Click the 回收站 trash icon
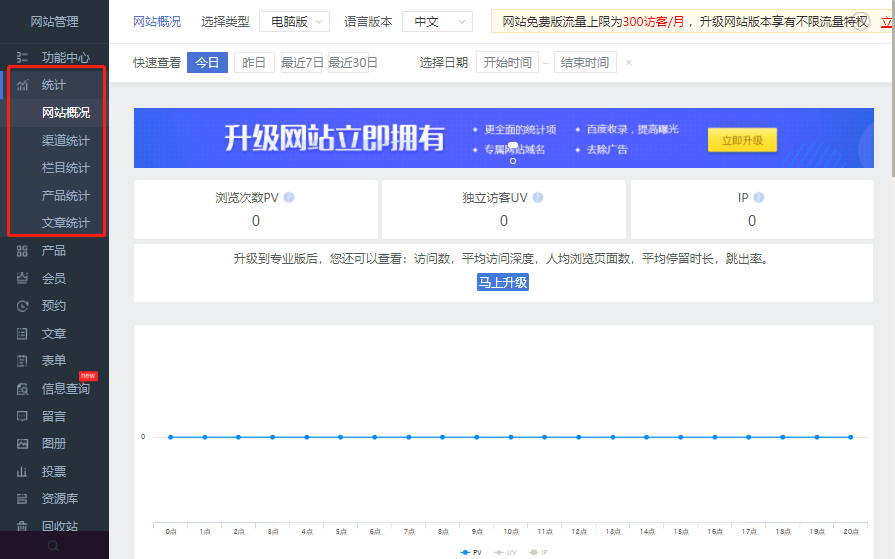Viewport: 895px width, 559px height. click(x=22, y=526)
